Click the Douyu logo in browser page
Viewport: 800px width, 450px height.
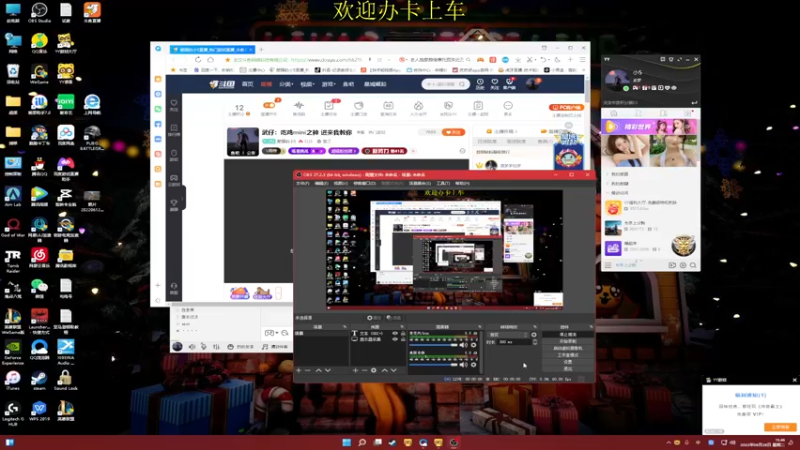[222, 84]
